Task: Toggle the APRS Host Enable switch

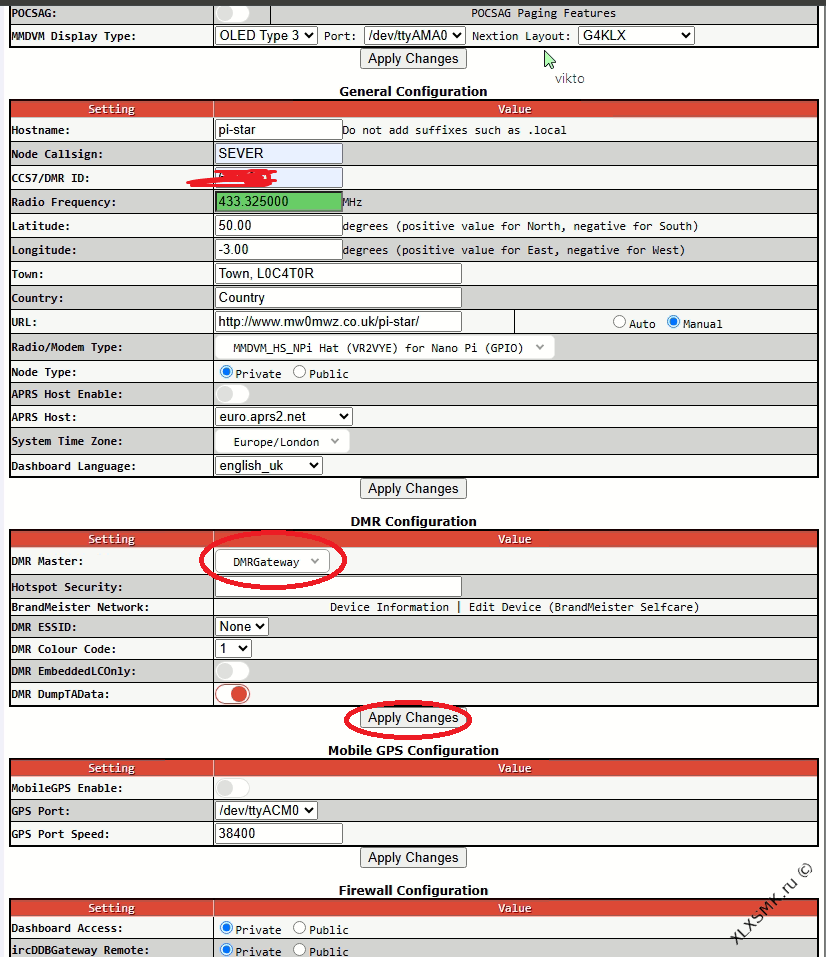Action: tap(233, 394)
